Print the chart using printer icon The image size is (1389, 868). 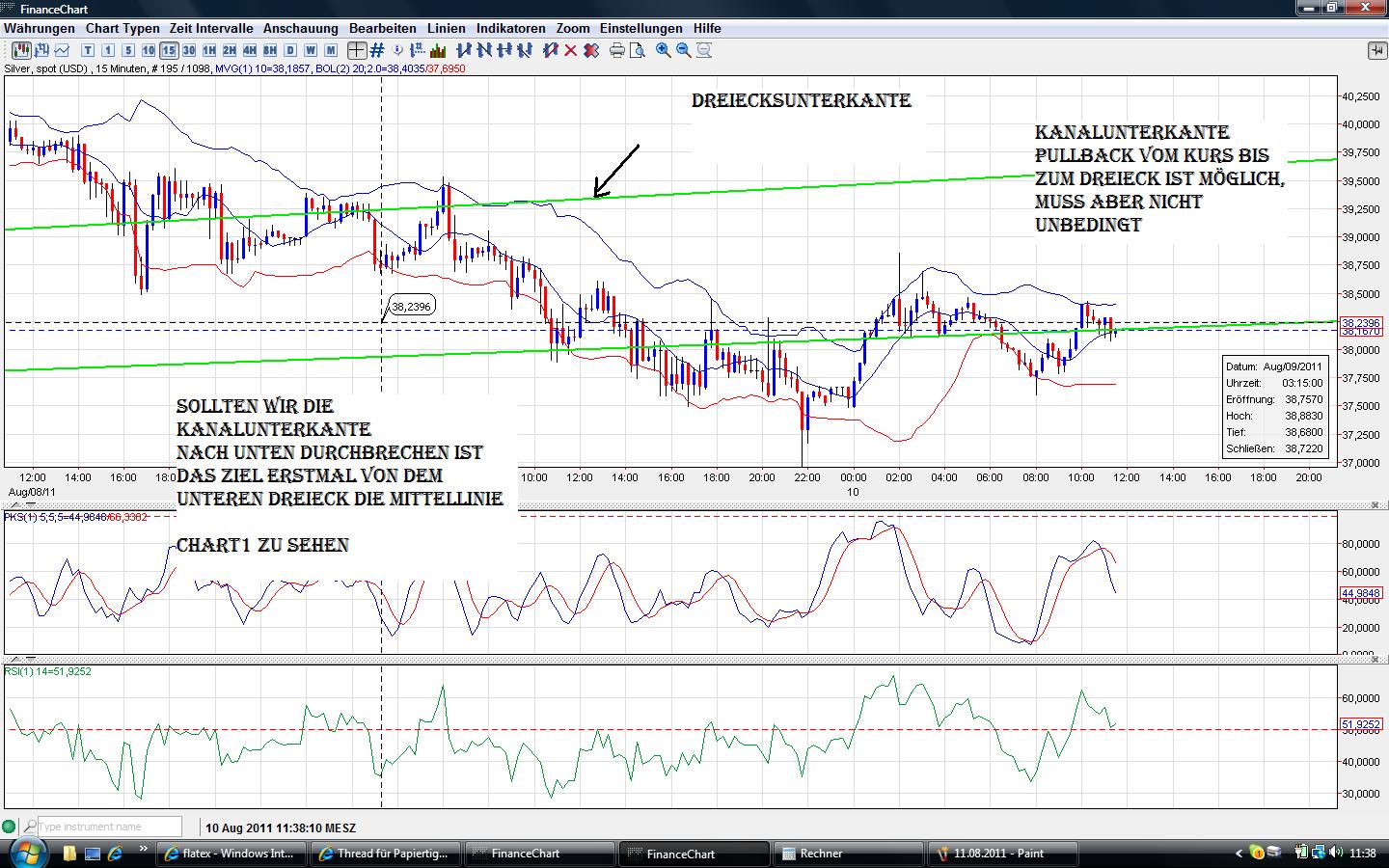click(x=617, y=50)
